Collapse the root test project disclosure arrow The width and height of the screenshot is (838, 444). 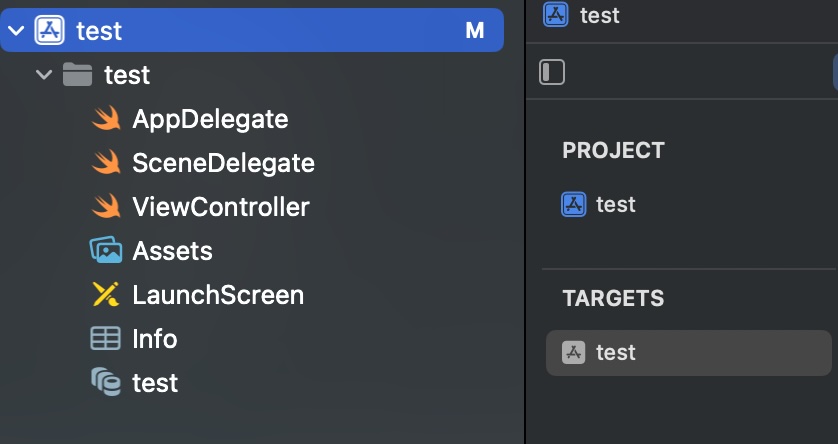click(x=16, y=31)
